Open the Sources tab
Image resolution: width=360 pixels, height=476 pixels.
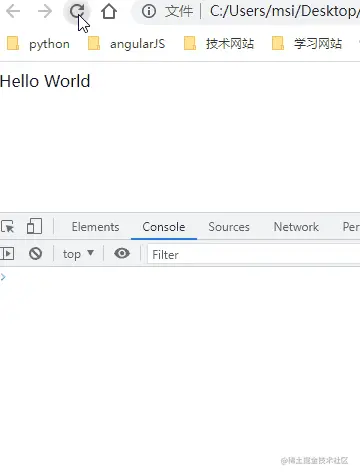tap(229, 227)
